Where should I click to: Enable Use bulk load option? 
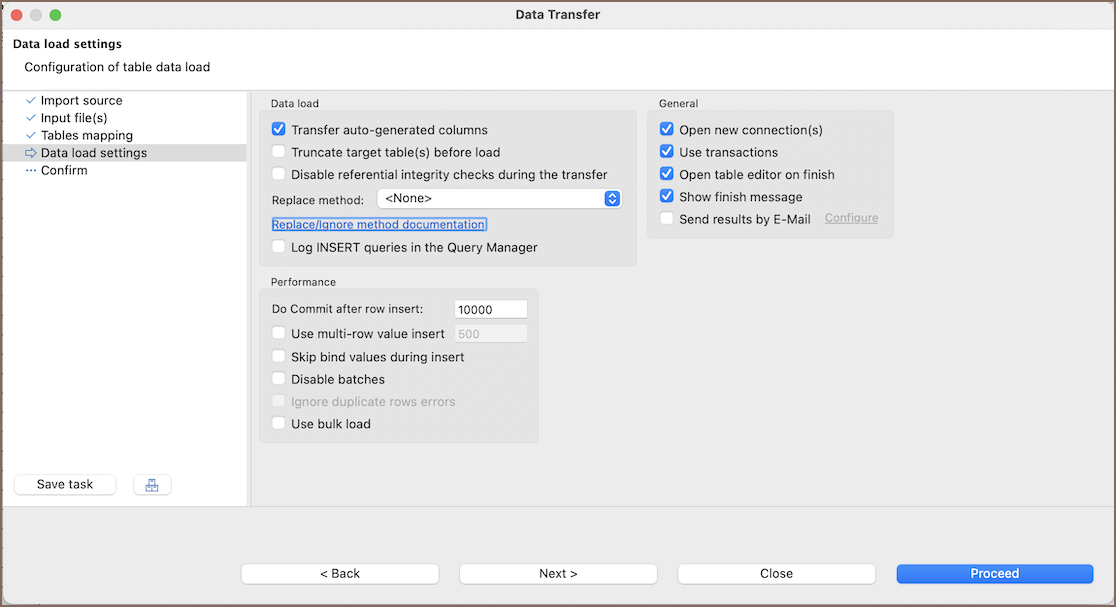click(279, 424)
